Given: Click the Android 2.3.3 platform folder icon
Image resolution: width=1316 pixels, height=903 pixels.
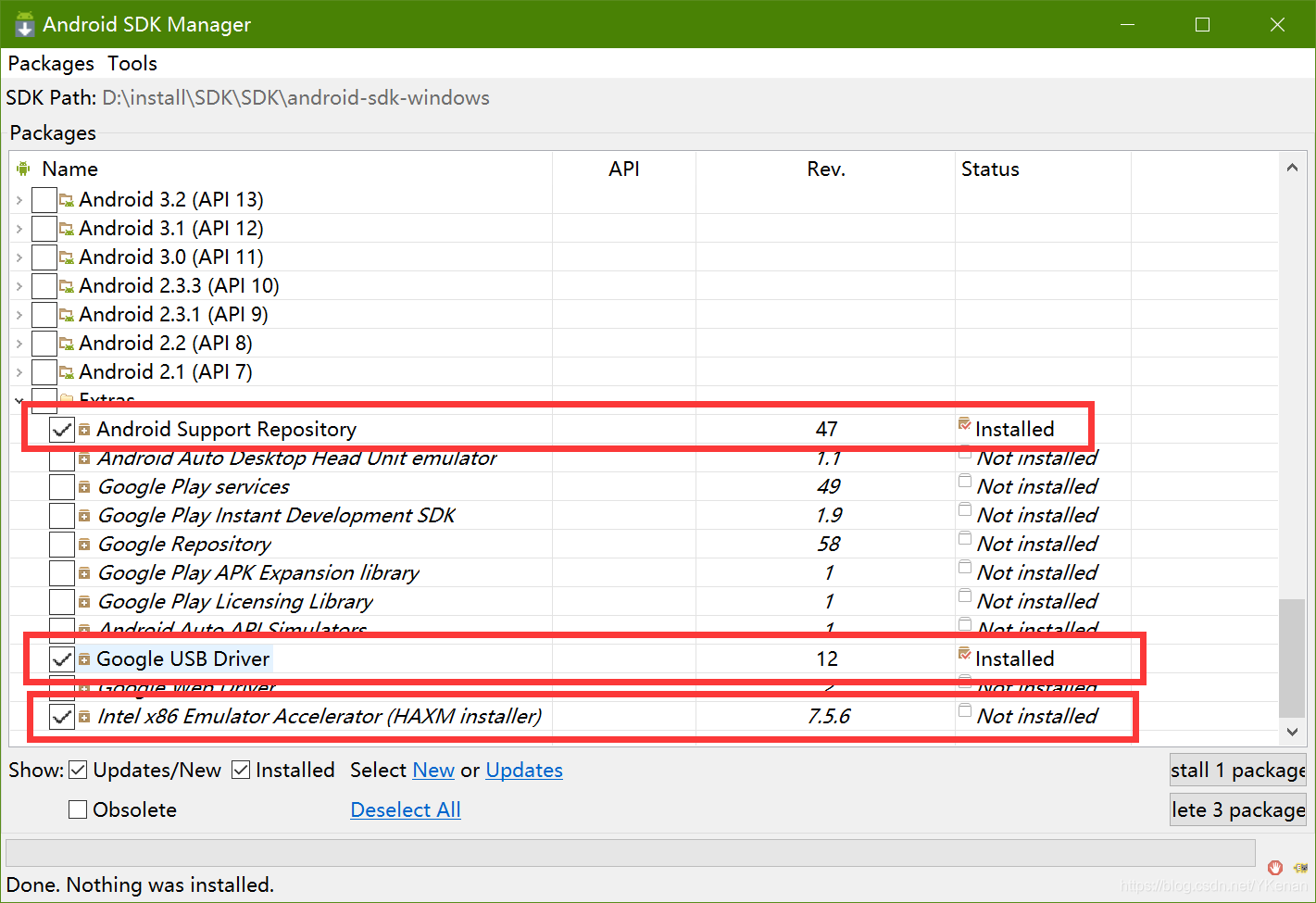Looking at the screenshot, I should click(67, 286).
